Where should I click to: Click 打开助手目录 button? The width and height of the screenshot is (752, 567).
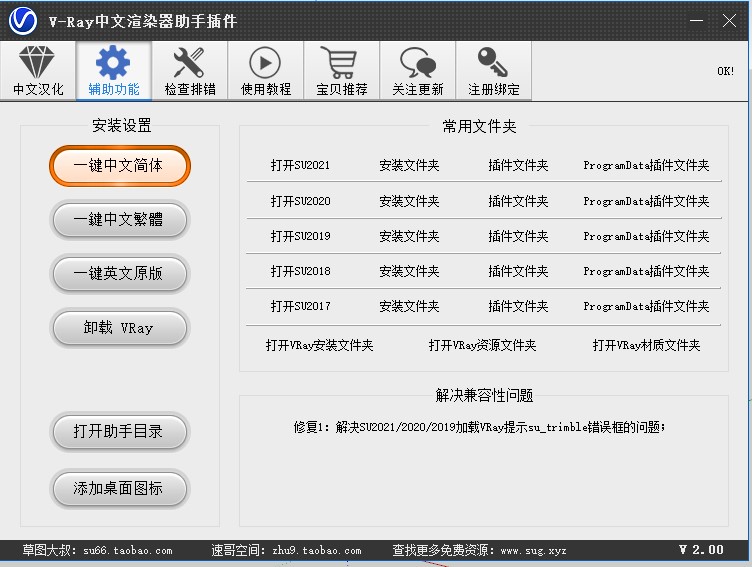click(x=119, y=431)
